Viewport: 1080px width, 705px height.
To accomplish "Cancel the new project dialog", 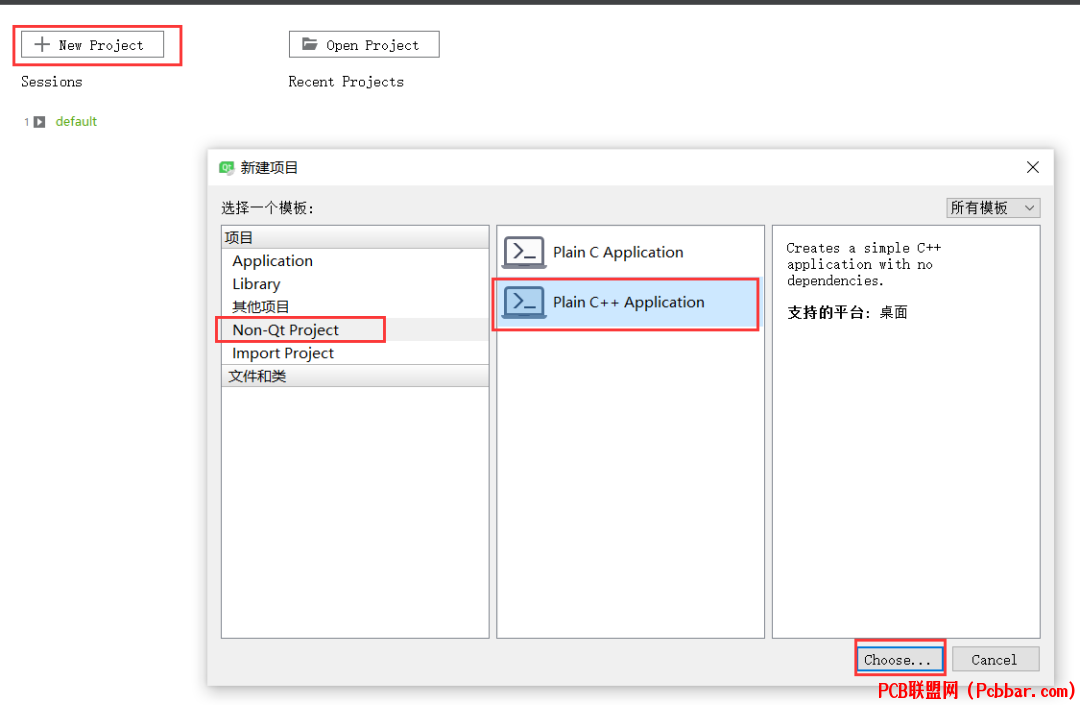I will coord(995,660).
